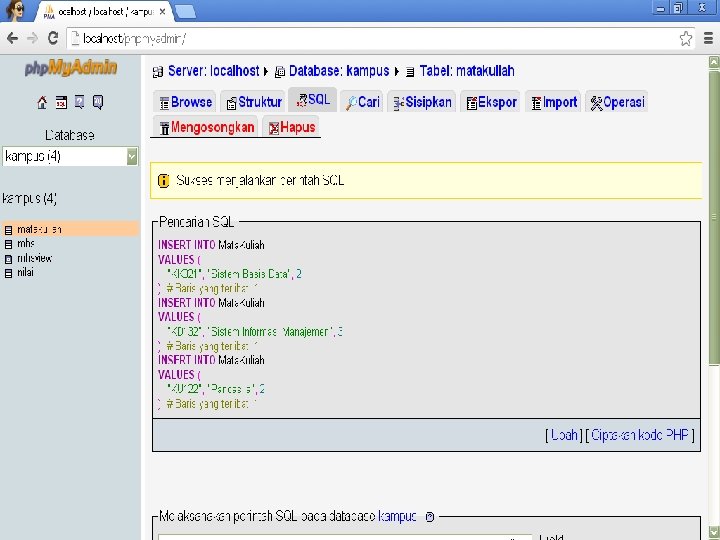This screenshot has height=540, width=720.
Task: Click the info icon in success message
Action: [x=163, y=180]
